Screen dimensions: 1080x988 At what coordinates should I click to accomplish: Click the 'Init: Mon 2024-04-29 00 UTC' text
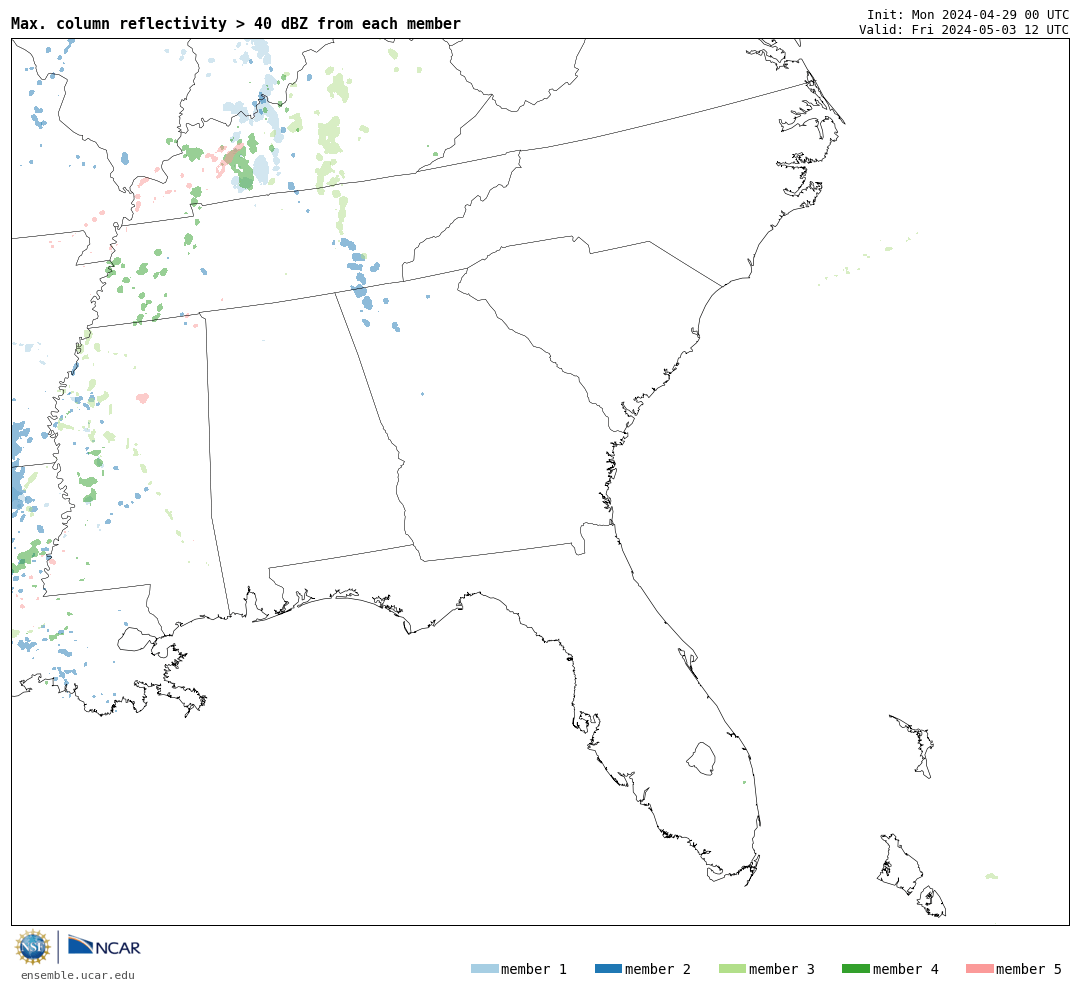pyautogui.click(x=968, y=14)
